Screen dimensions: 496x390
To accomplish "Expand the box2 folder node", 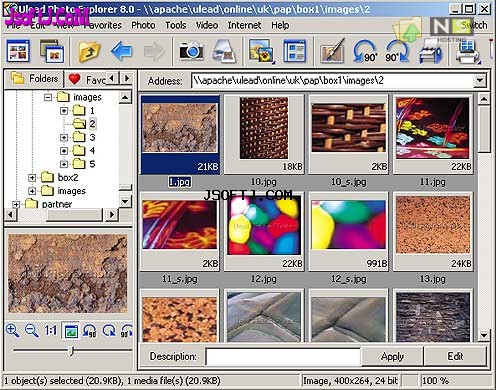I will [x=32, y=178].
